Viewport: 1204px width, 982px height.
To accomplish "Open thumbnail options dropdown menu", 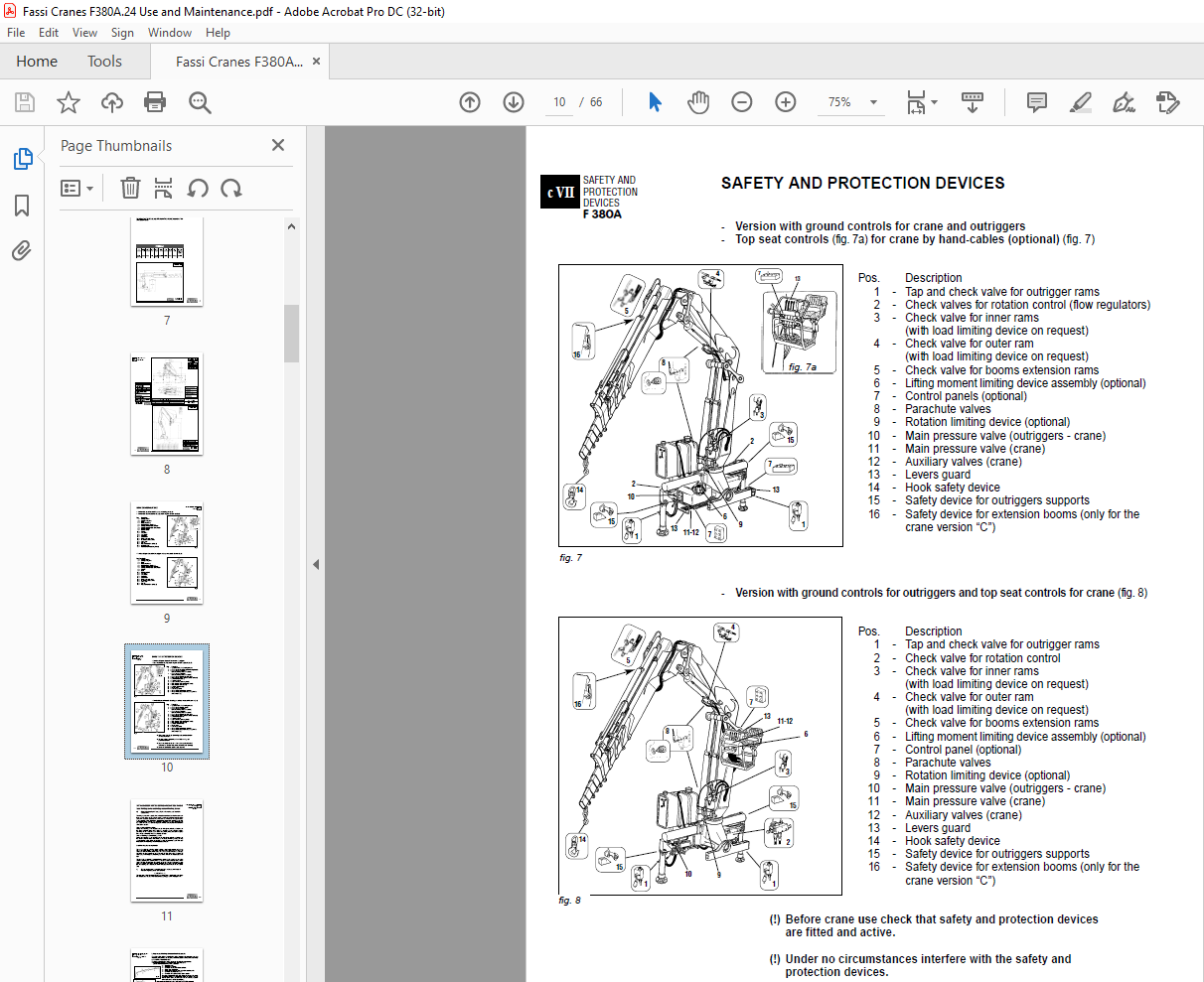I will [77, 188].
